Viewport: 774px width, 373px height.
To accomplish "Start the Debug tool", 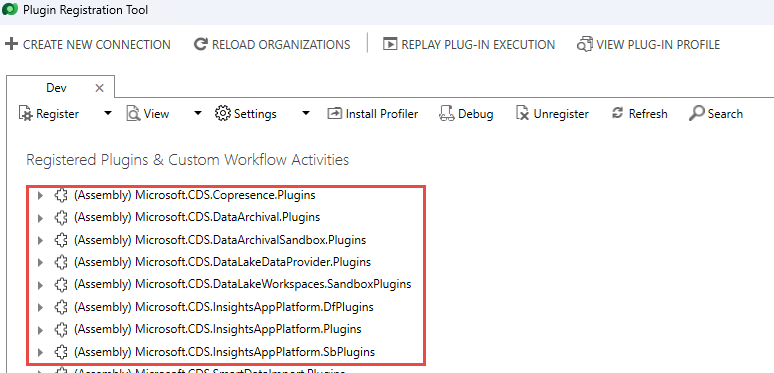I will [x=466, y=114].
